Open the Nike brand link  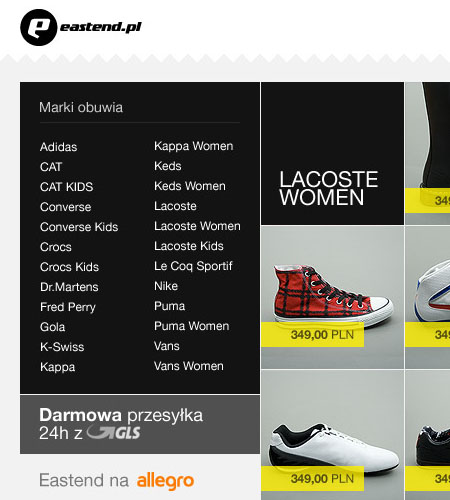(x=166, y=286)
